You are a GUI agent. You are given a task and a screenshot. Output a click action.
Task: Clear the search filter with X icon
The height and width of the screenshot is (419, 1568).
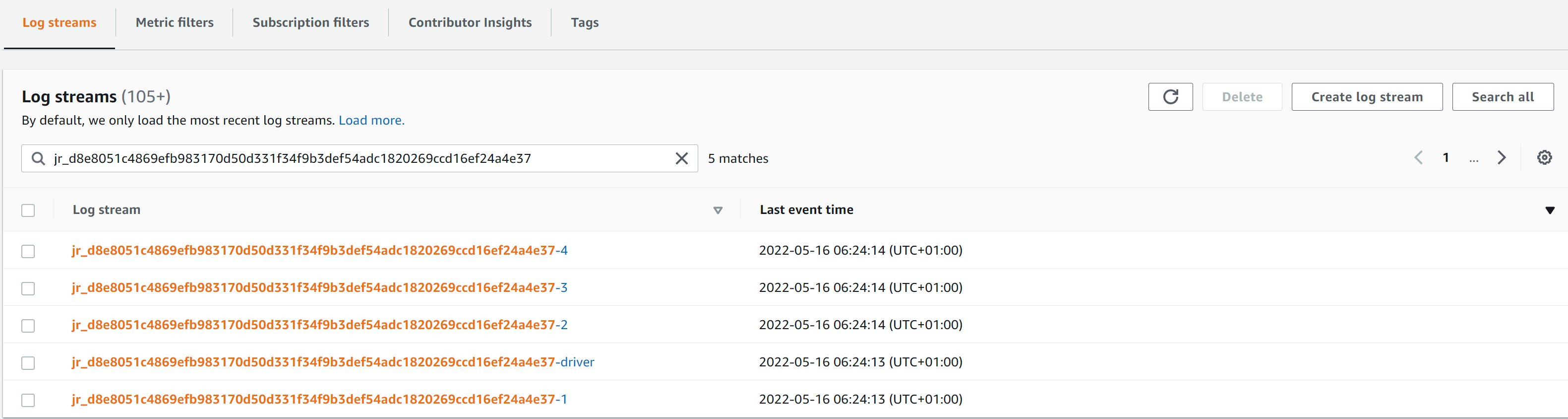coord(681,158)
